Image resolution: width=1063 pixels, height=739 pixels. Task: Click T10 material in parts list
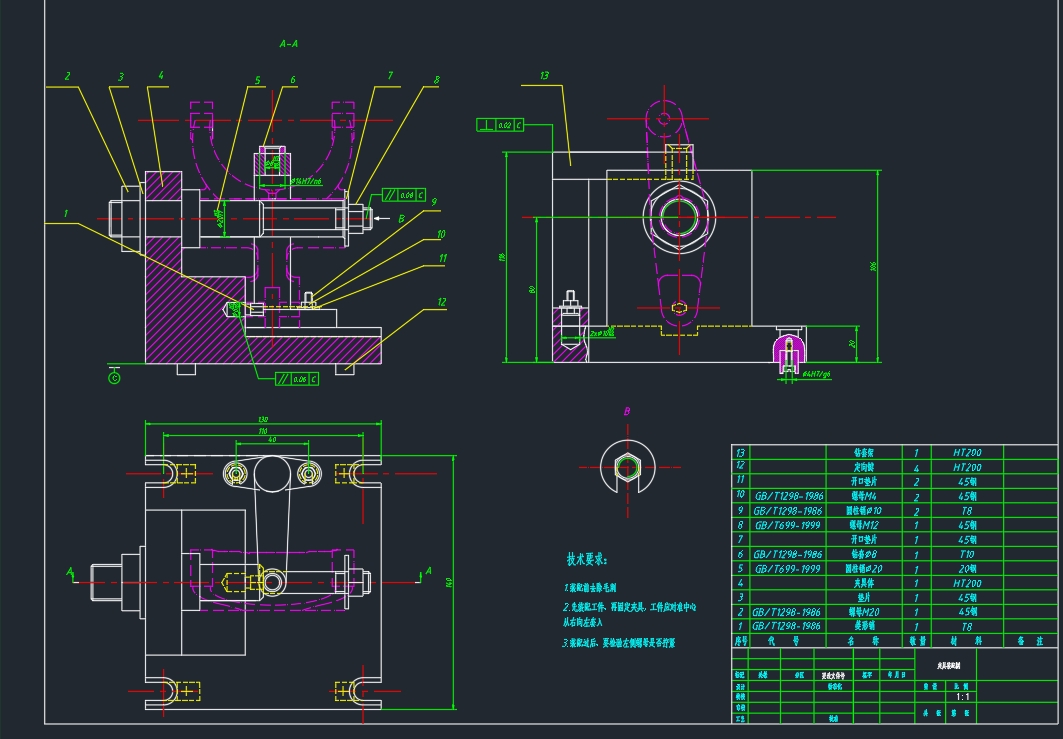coord(967,555)
